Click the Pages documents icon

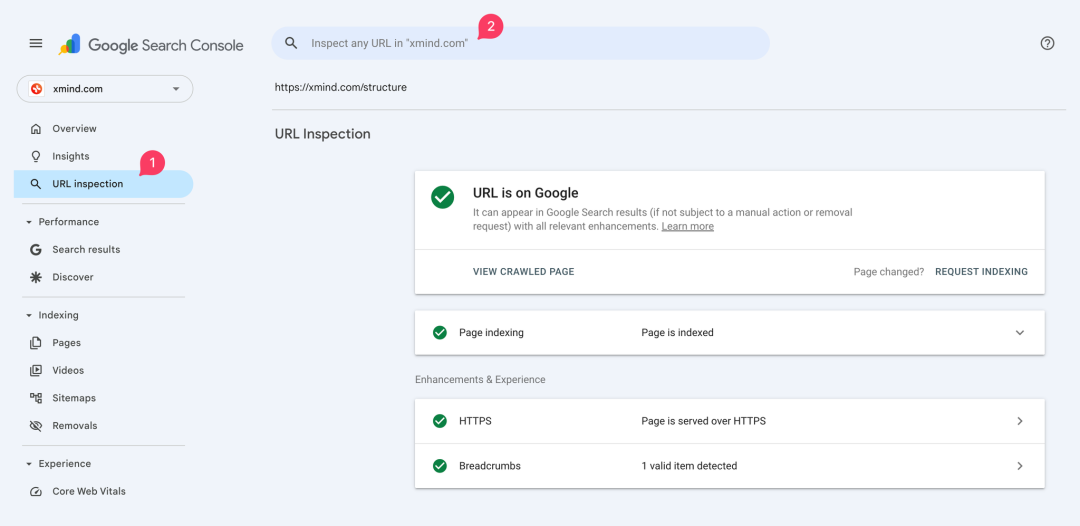pyautogui.click(x=36, y=343)
